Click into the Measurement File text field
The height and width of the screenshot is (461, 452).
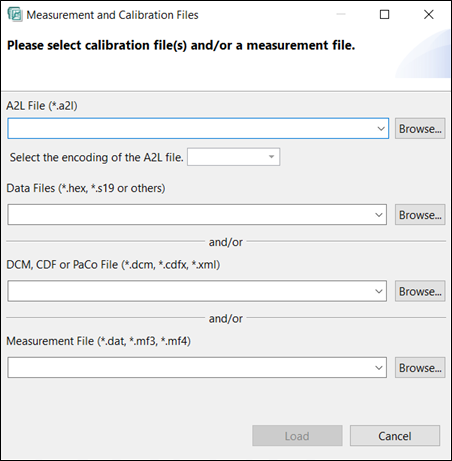tap(190, 367)
